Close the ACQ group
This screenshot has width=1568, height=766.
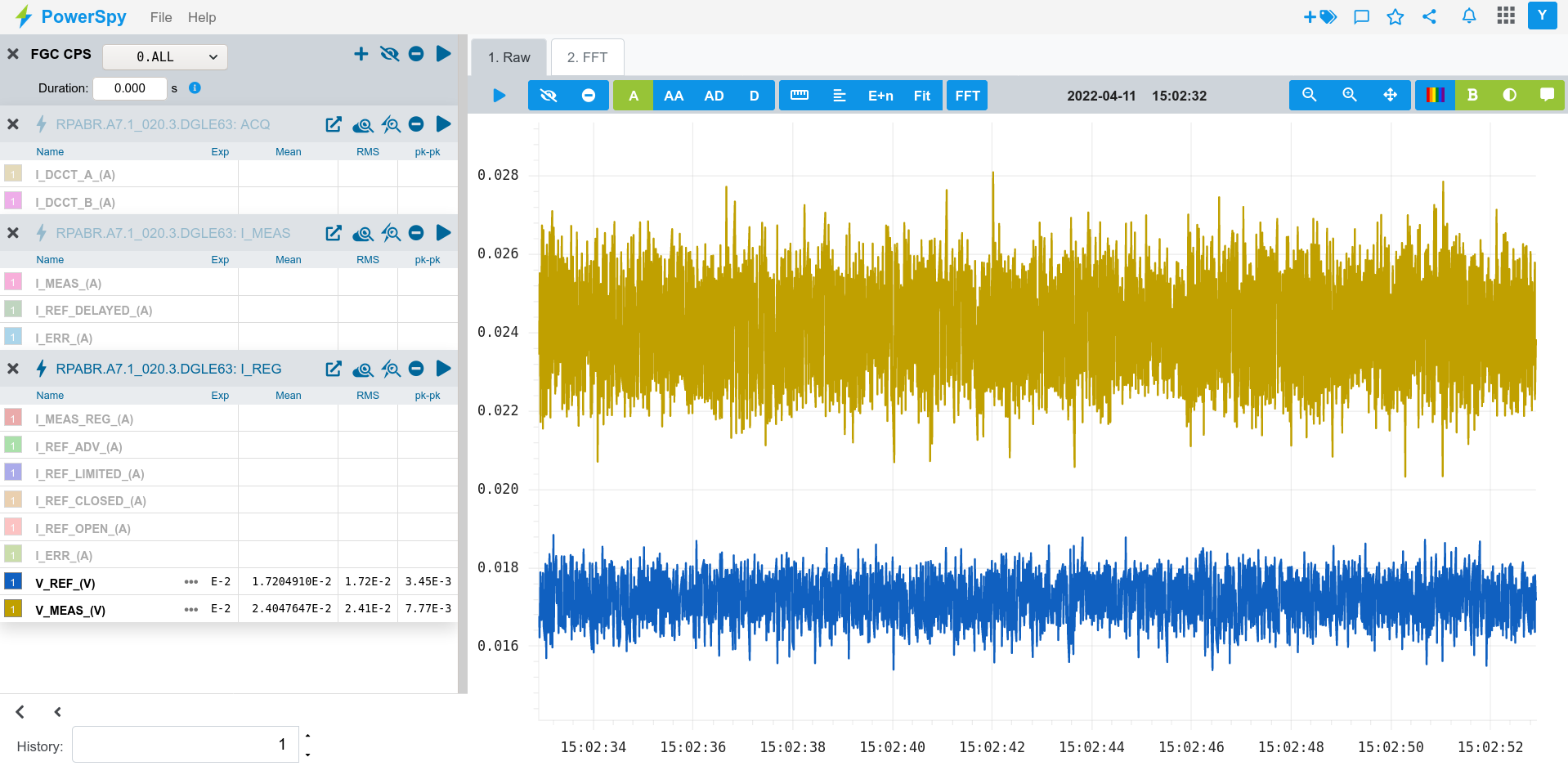coord(13,124)
